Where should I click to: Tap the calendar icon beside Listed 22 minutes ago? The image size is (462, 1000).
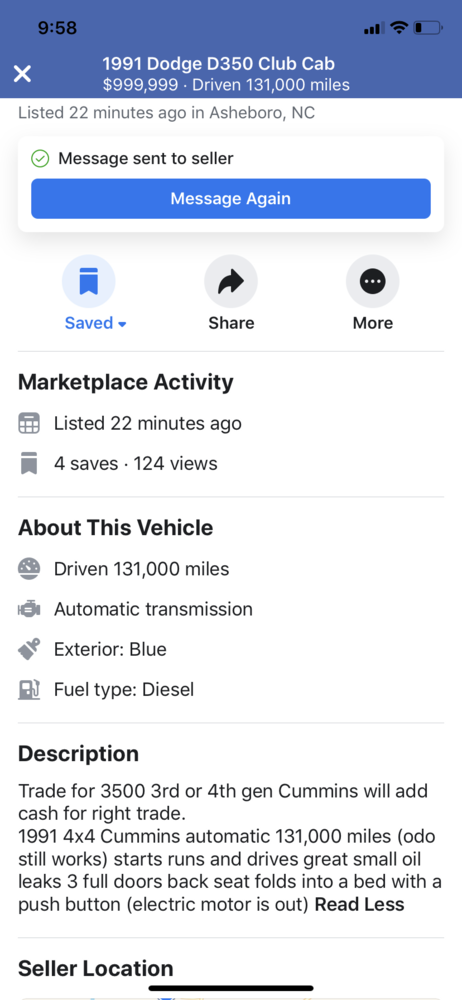tap(29, 423)
